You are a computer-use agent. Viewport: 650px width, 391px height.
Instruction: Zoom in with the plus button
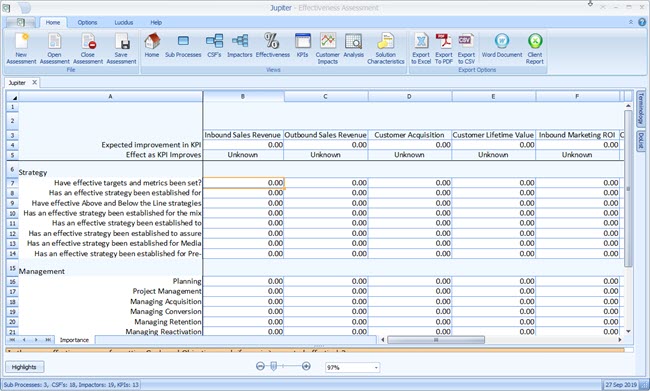coord(306,366)
